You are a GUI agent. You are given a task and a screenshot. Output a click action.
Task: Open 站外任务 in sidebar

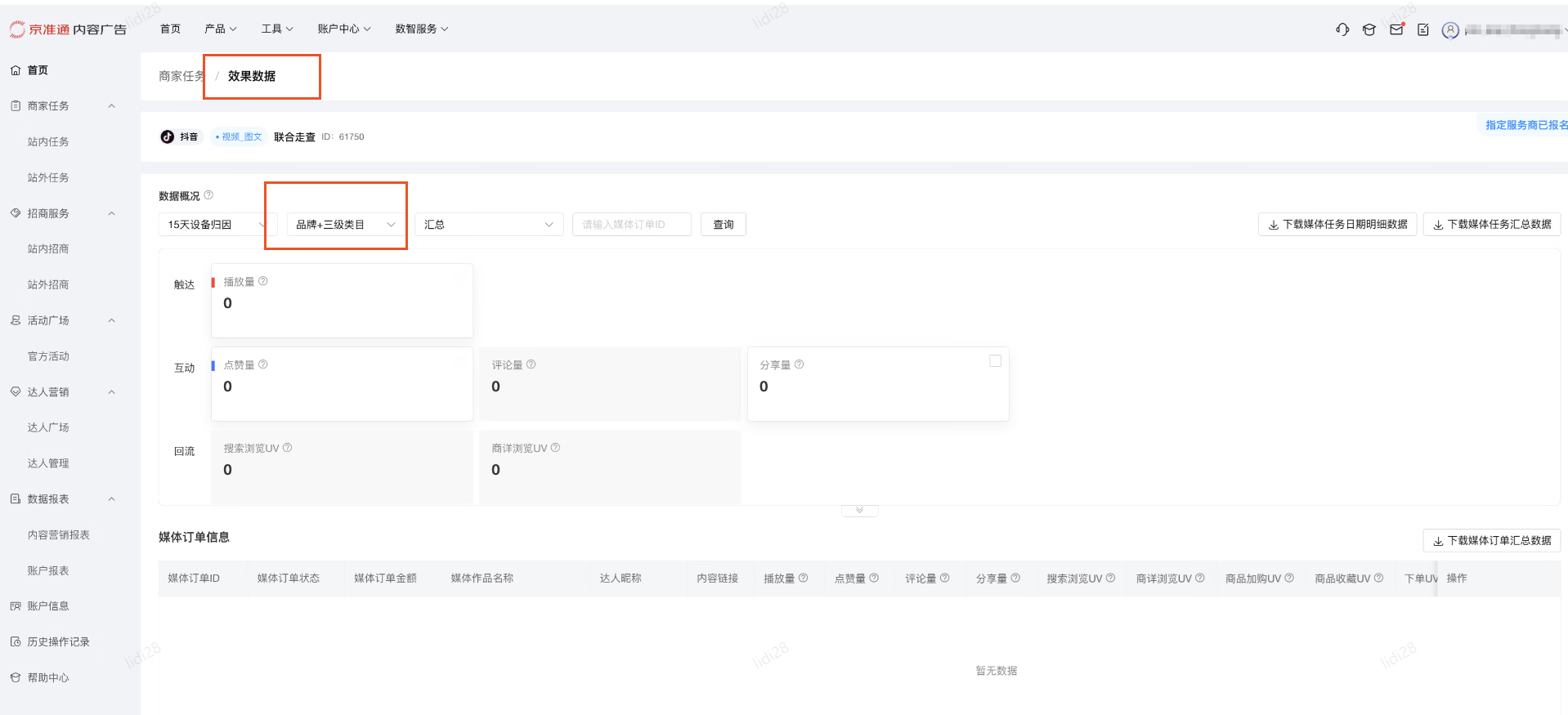click(x=48, y=178)
